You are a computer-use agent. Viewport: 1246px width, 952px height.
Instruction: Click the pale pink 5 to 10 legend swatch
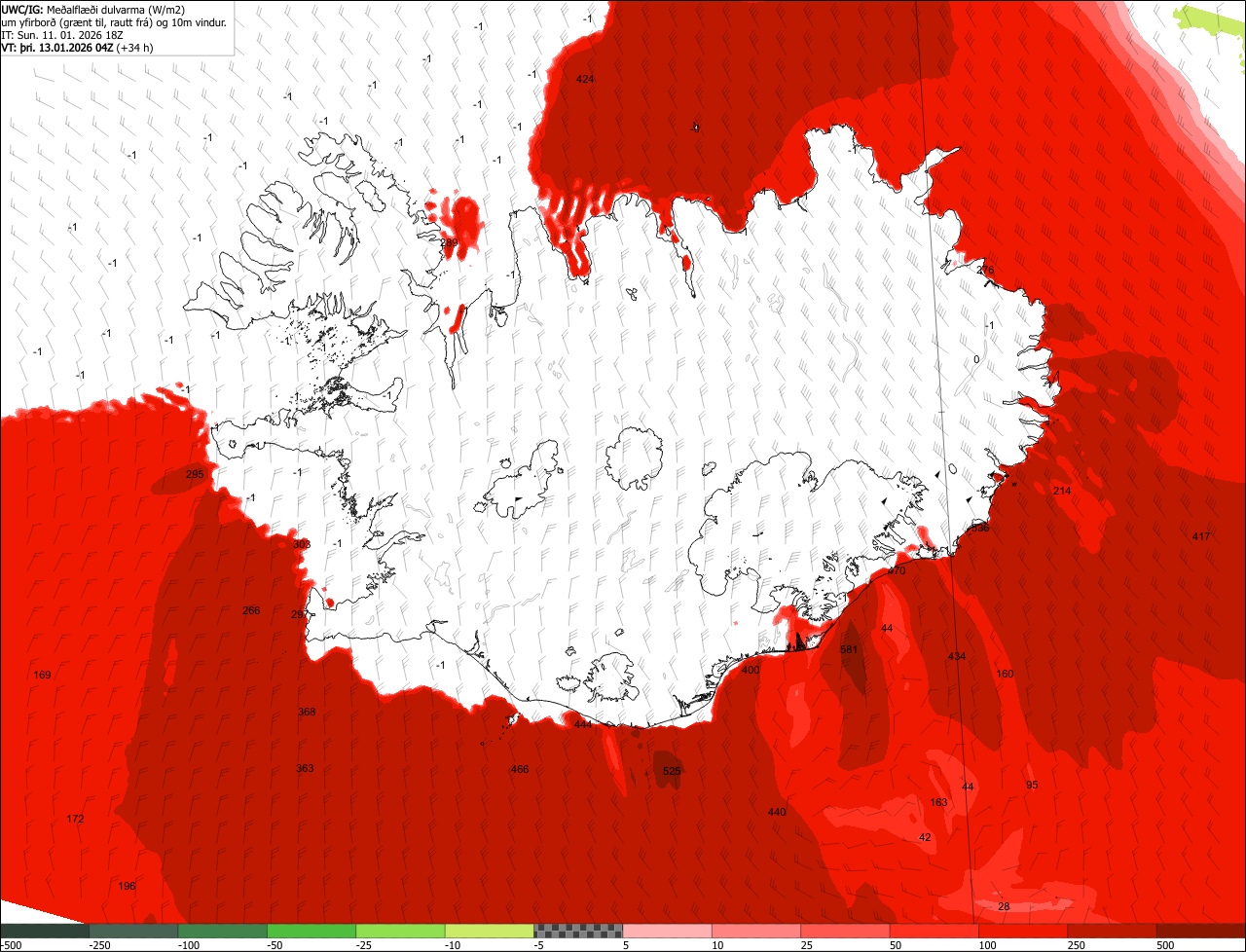pyautogui.click(x=668, y=931)
